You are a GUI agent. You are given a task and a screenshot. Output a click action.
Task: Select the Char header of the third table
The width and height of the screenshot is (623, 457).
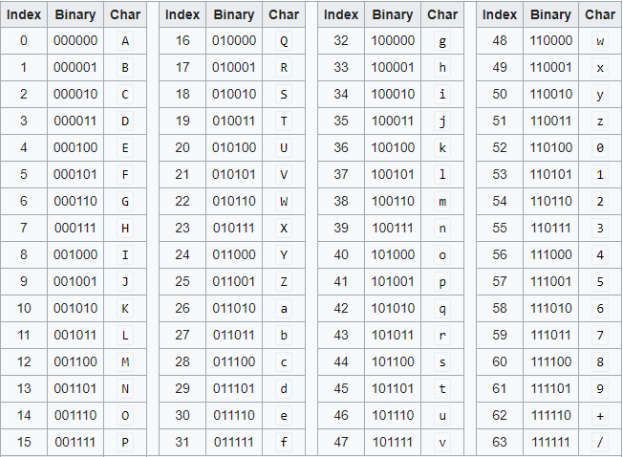point(442,15)
